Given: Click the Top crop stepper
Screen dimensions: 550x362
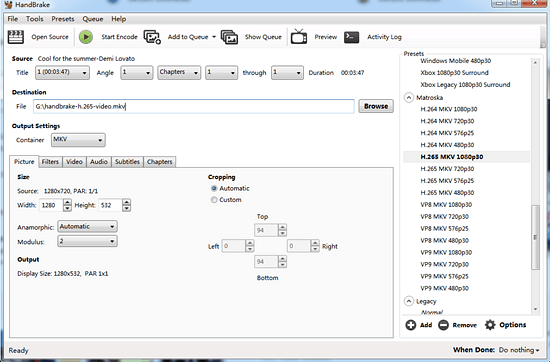Looking at the screenshot, I should coord(282,230).
